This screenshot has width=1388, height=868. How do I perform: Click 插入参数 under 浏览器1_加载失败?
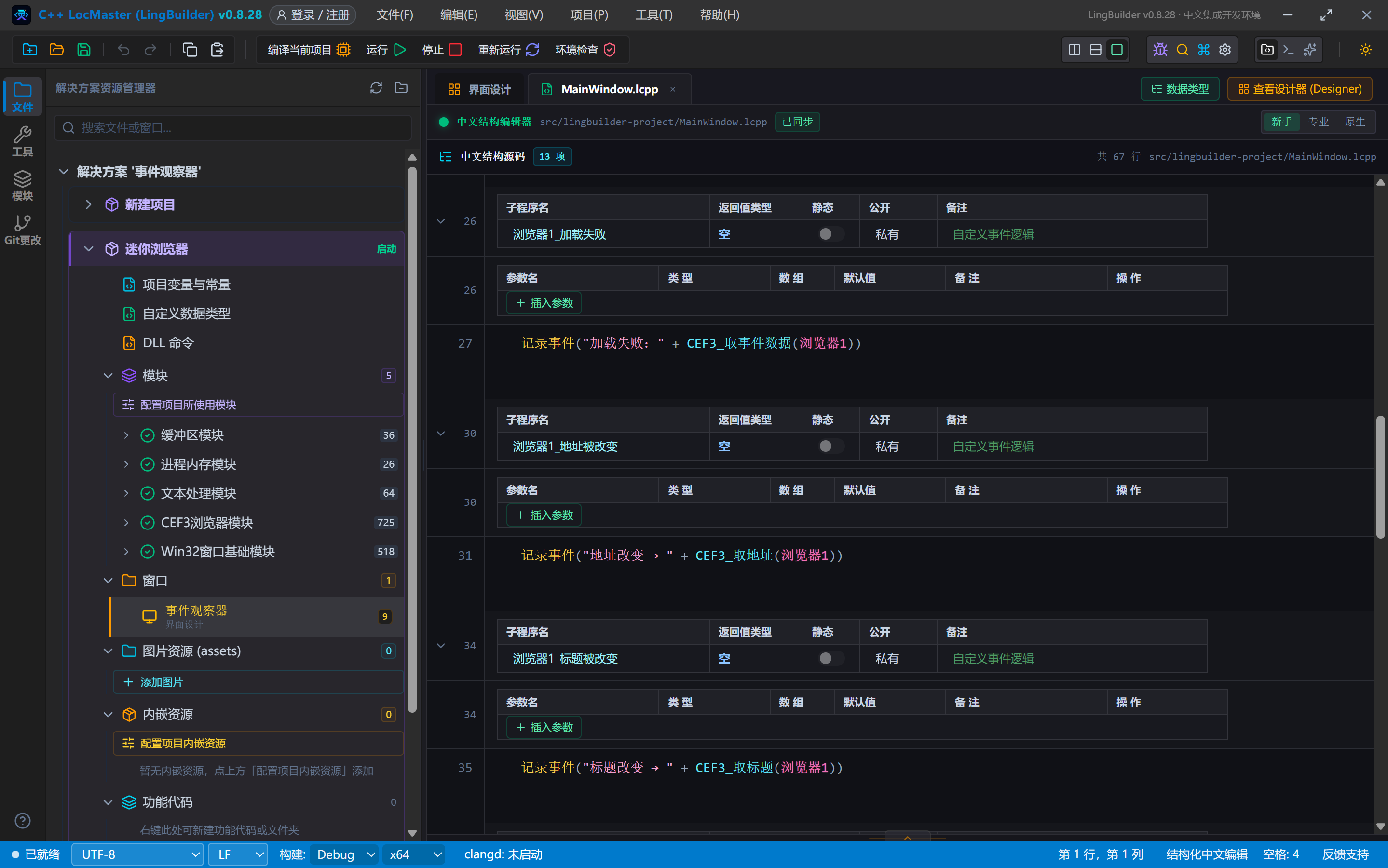click(x=544, y=302)
